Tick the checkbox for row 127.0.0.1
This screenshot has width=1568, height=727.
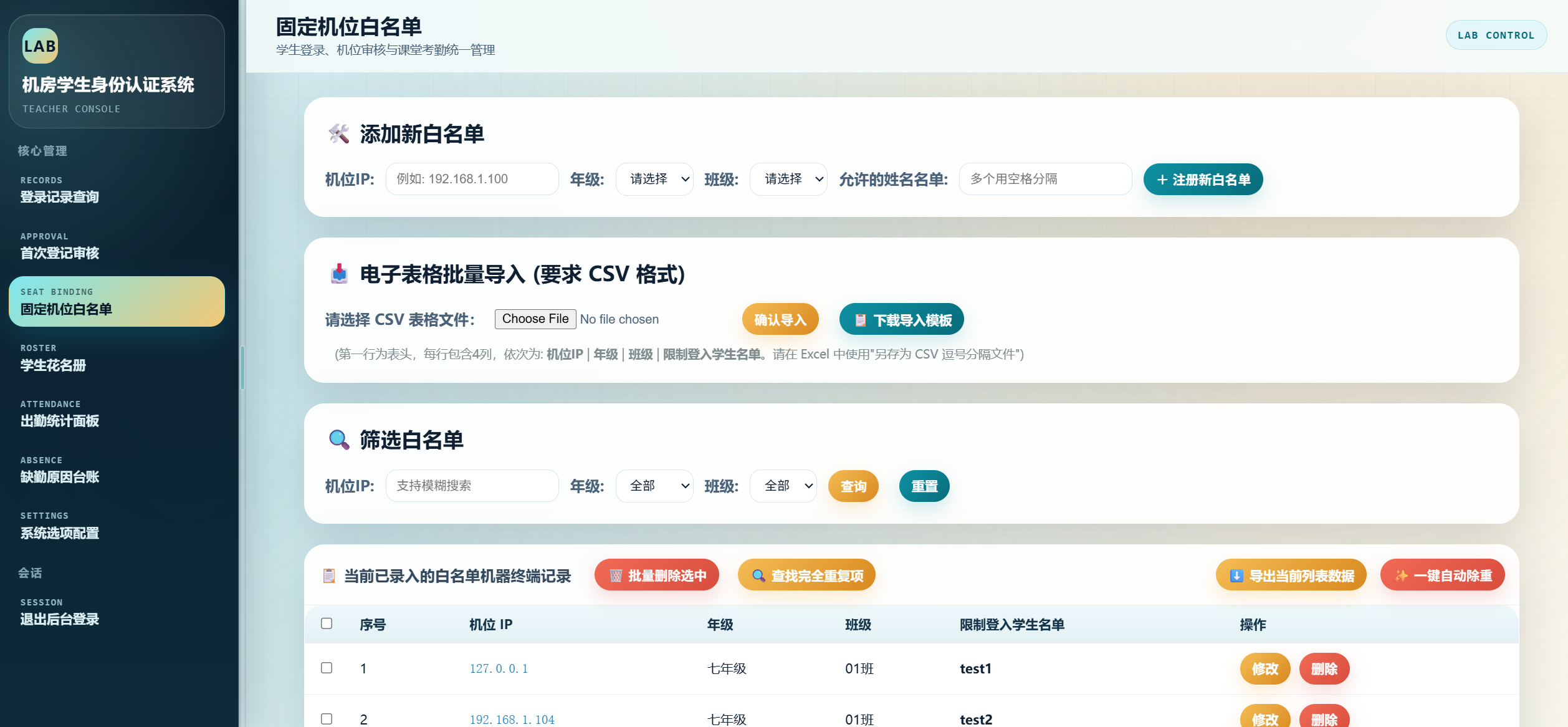327,668
